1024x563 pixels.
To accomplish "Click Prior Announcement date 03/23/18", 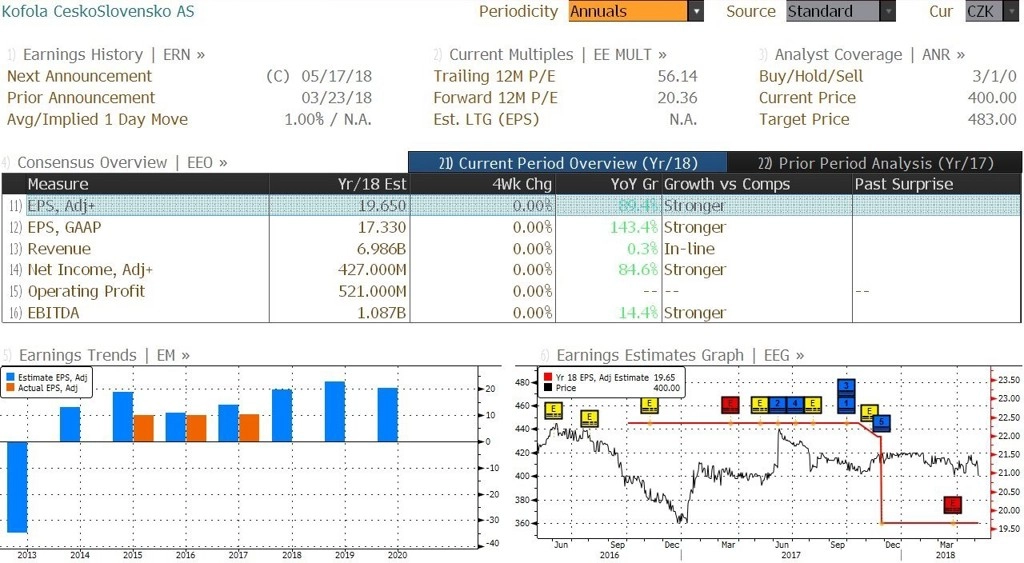I will pyautogui.click(x=336, y=98).
